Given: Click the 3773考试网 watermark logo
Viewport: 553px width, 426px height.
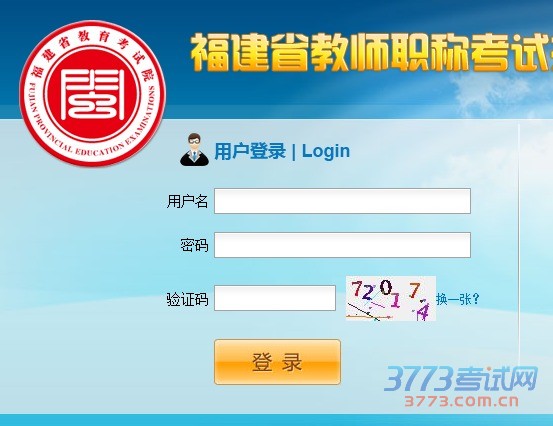Looking at the screenshot, I should [461, 379].
